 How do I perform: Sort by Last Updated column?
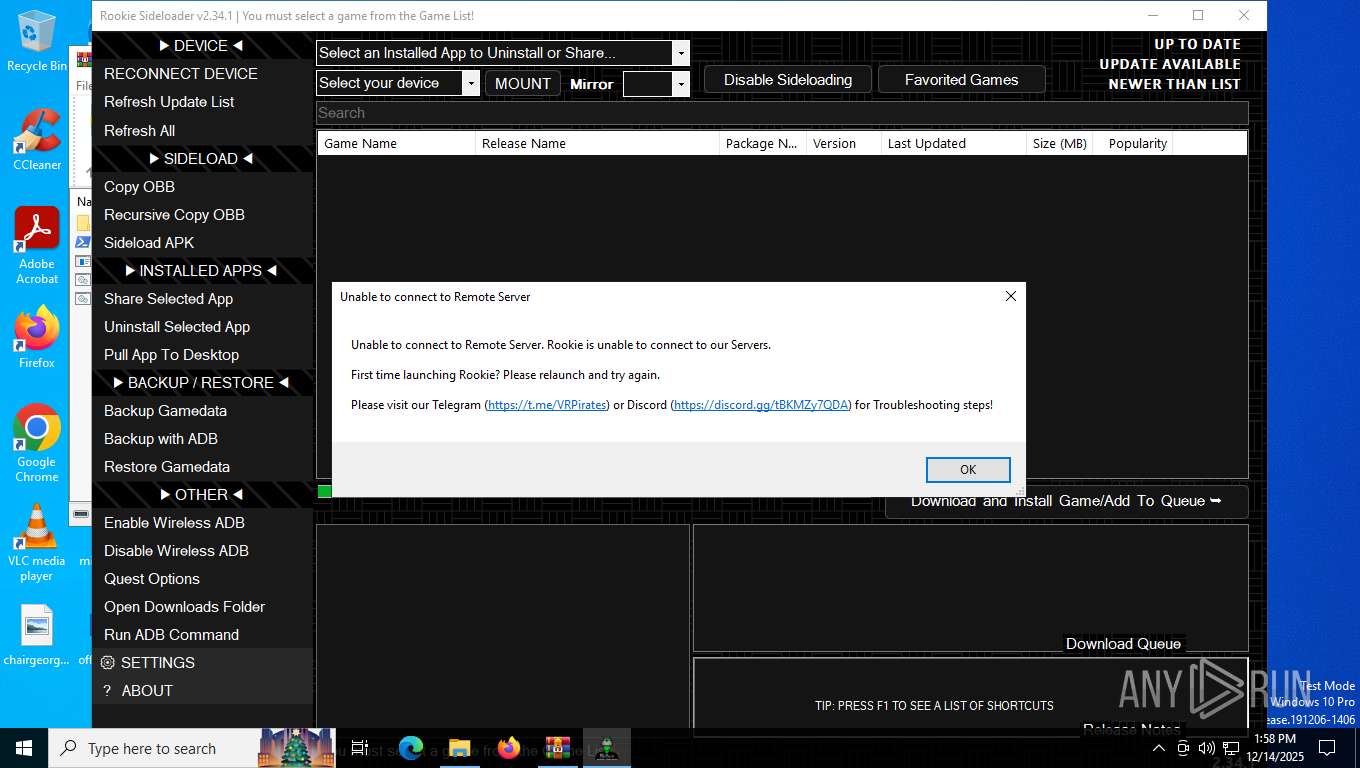tap(954, 143)
